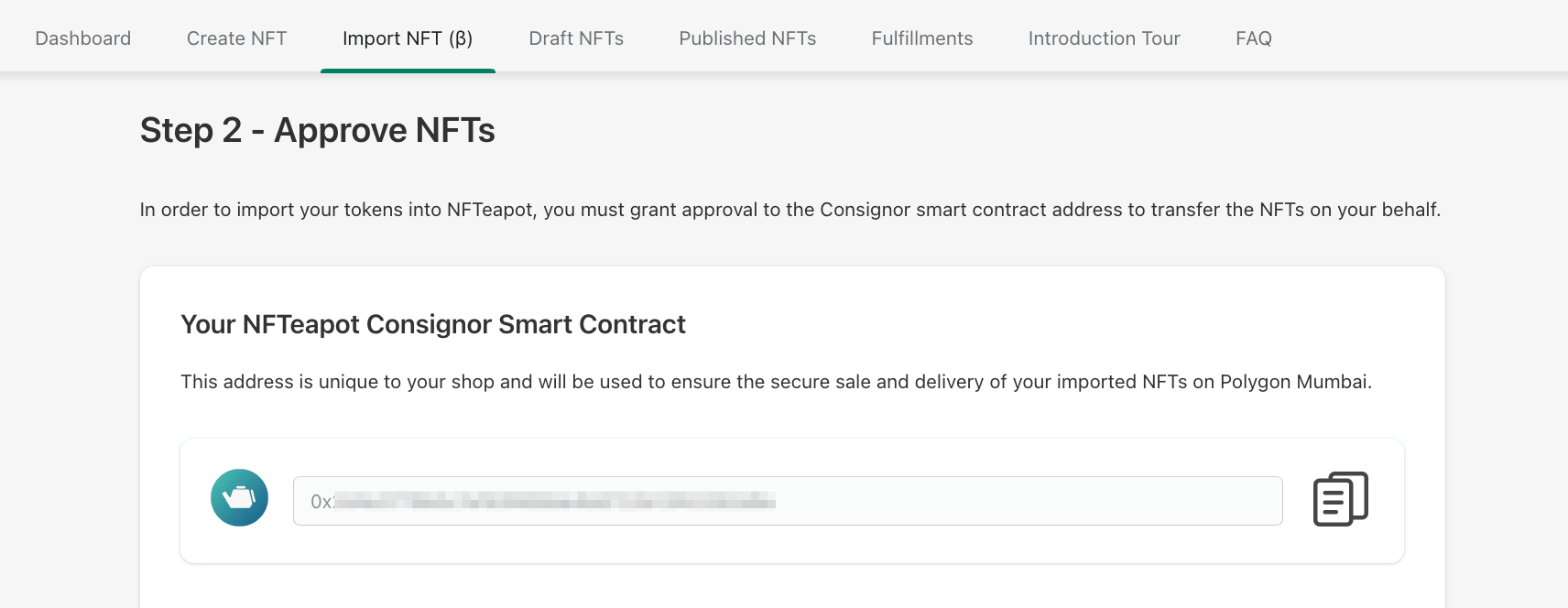Copy the consignor contract address with clipboard icon

(x=1340, y=499)
